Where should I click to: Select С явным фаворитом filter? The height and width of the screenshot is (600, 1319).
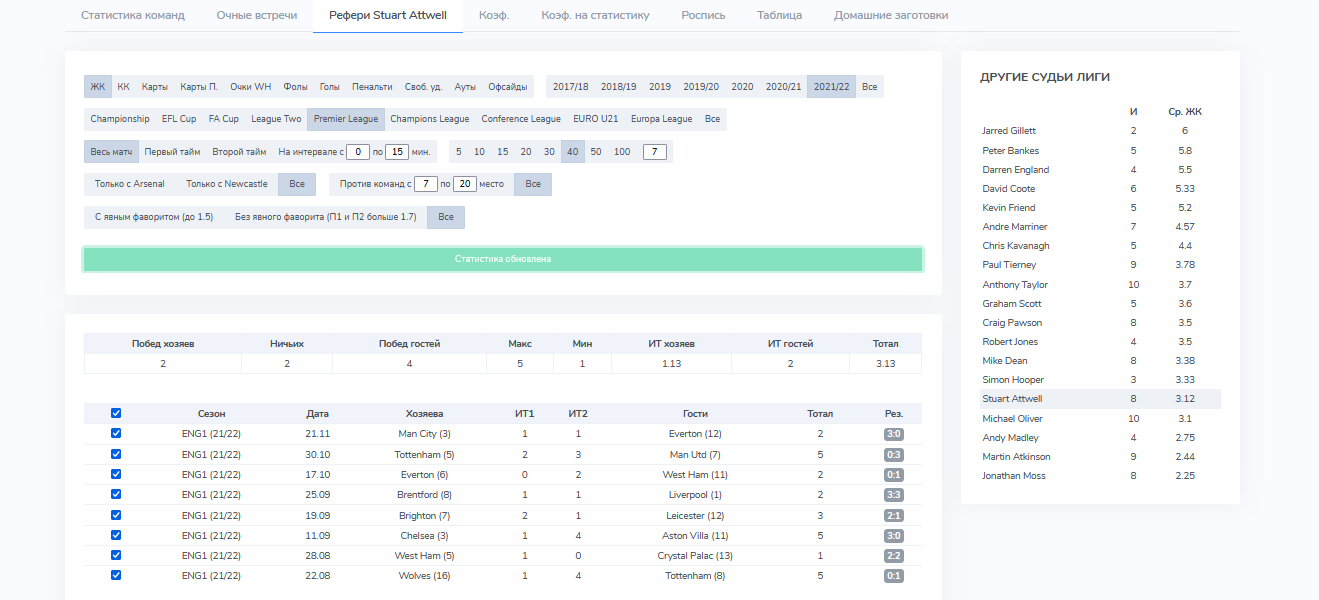pyautogui.click(x=154, y=217)
